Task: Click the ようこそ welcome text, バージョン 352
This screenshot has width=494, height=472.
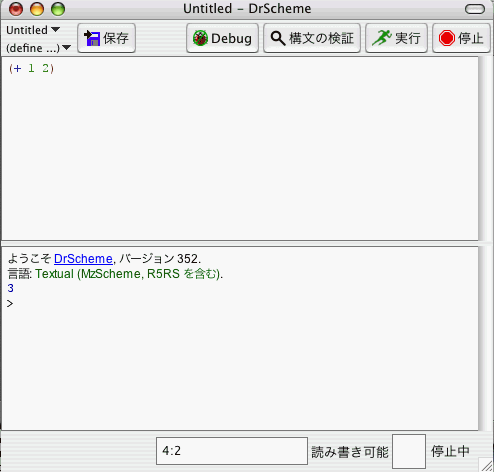Action: click(104, 259)
